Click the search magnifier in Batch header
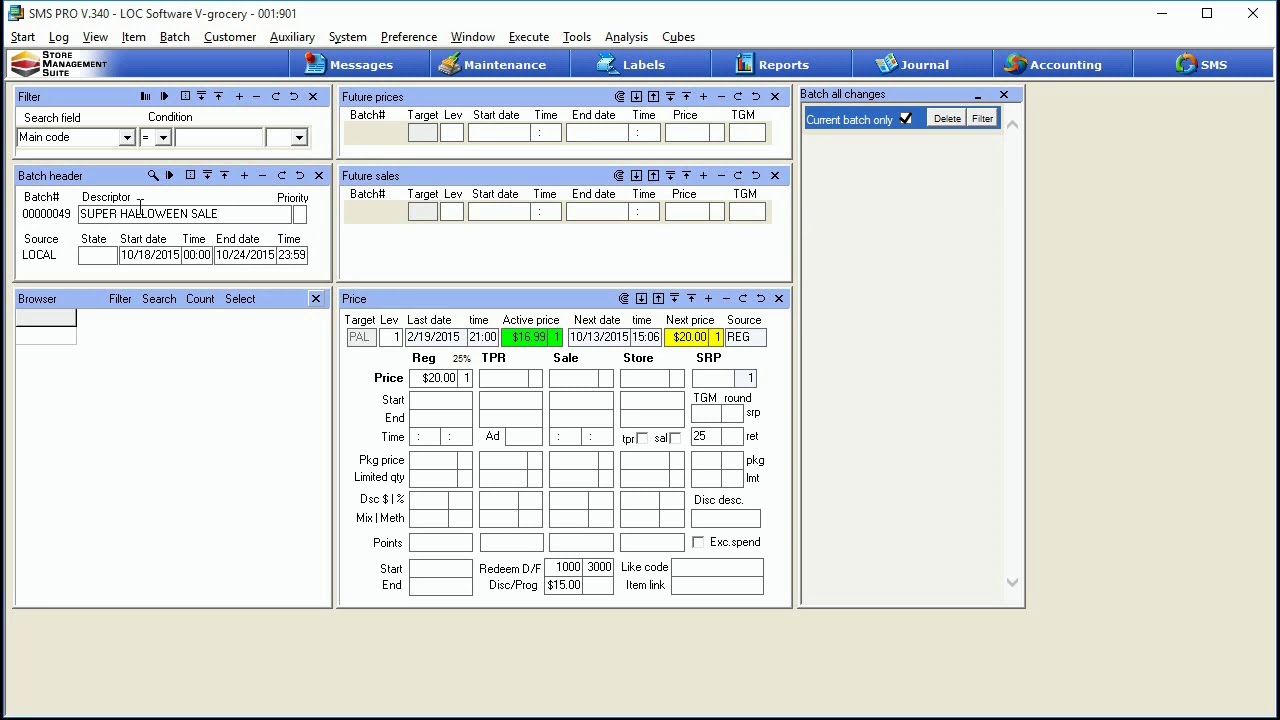This screenshot has height=720, width=1280. click(x=152, y=176)
